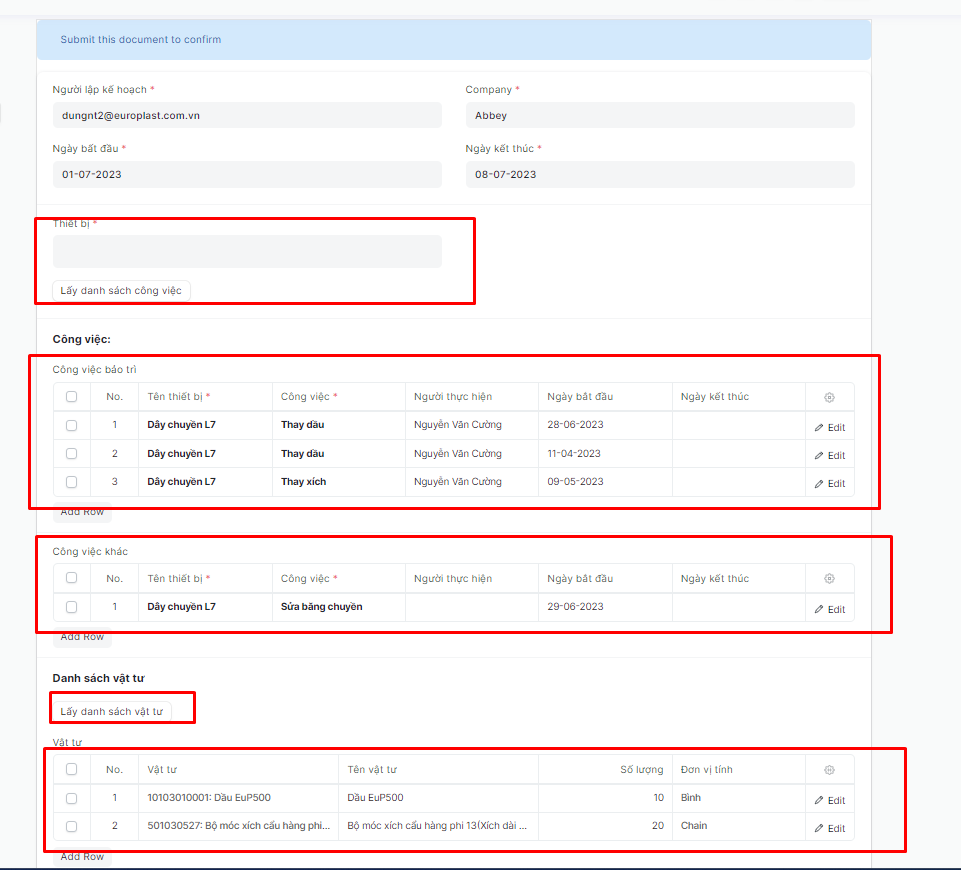Viewport: 961px width, 870px height.
Task: Click Lấy danh sách công việc button
Action: pos(121,290)
